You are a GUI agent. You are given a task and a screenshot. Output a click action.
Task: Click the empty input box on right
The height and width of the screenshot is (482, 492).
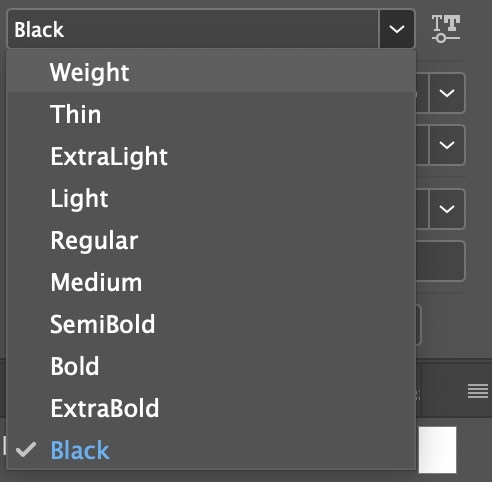(440, 261)
